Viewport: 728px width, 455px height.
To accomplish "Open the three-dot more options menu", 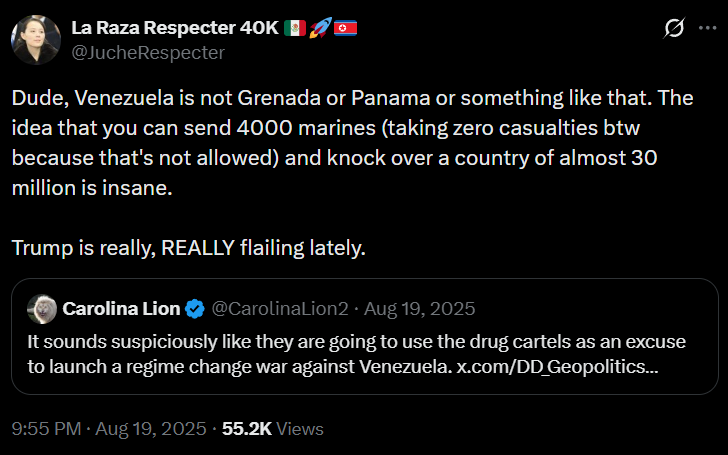I will pos(706,29).
